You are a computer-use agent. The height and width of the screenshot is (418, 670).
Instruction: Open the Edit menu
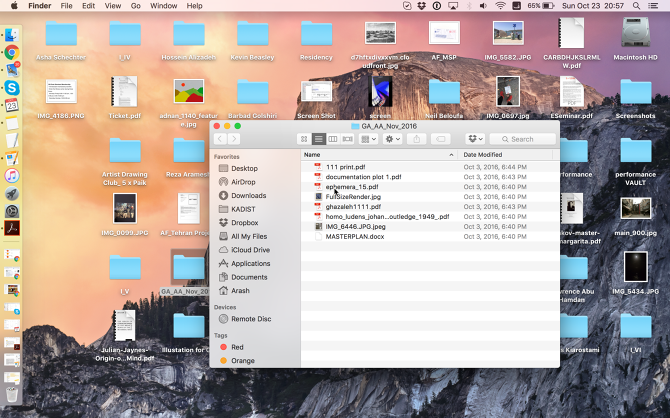[x=88, y=6]
